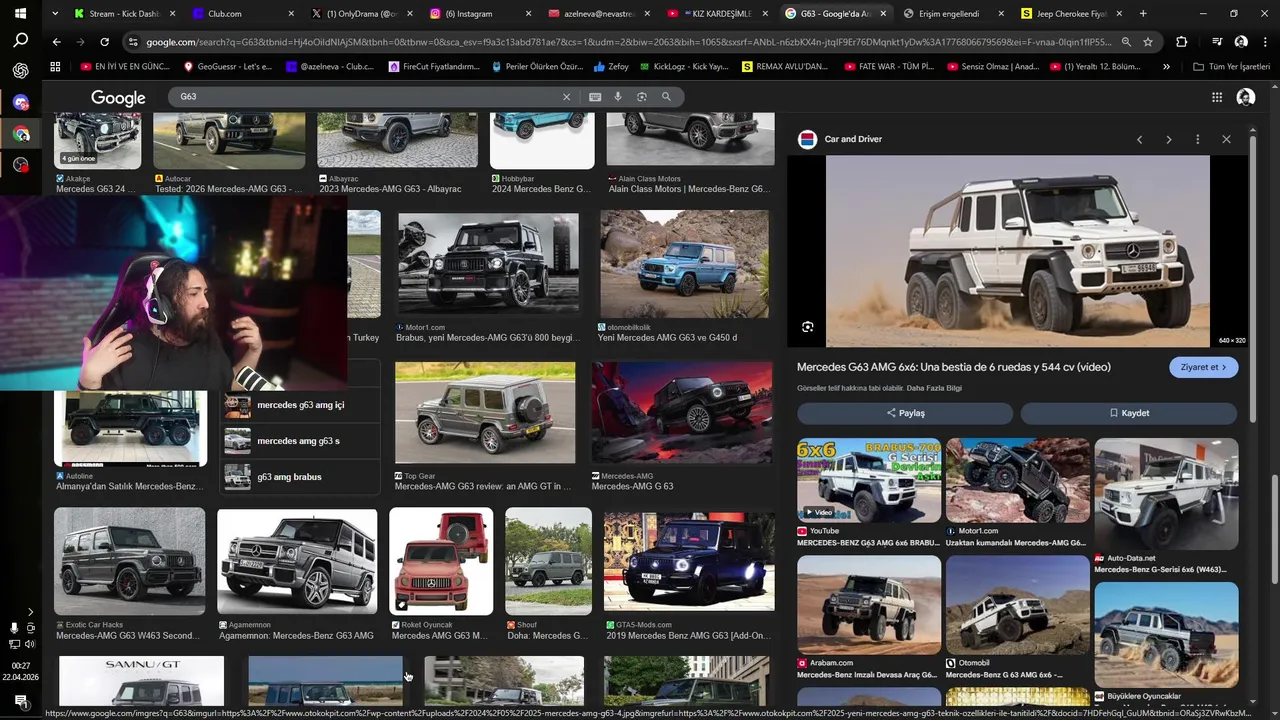
Task: Open the Windows Start menu
Action: [x=20, y=14]
